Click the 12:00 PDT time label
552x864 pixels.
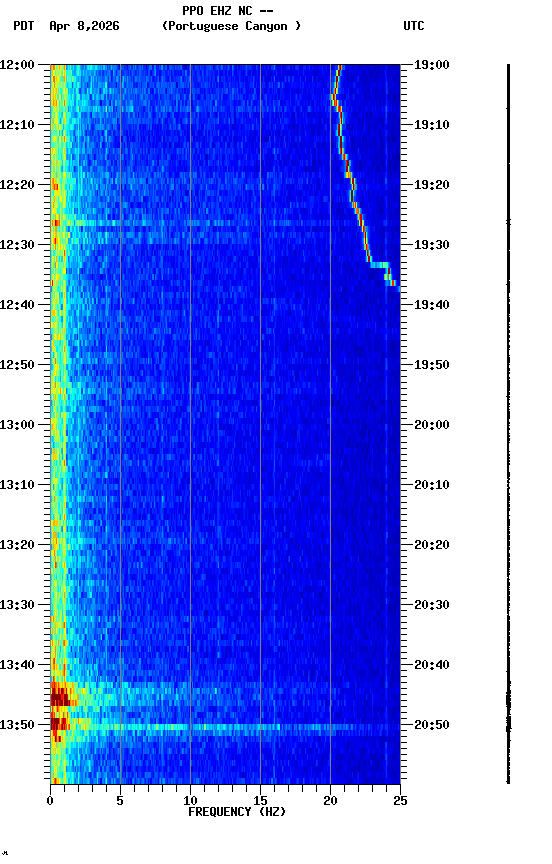click(x=17, y=65)
